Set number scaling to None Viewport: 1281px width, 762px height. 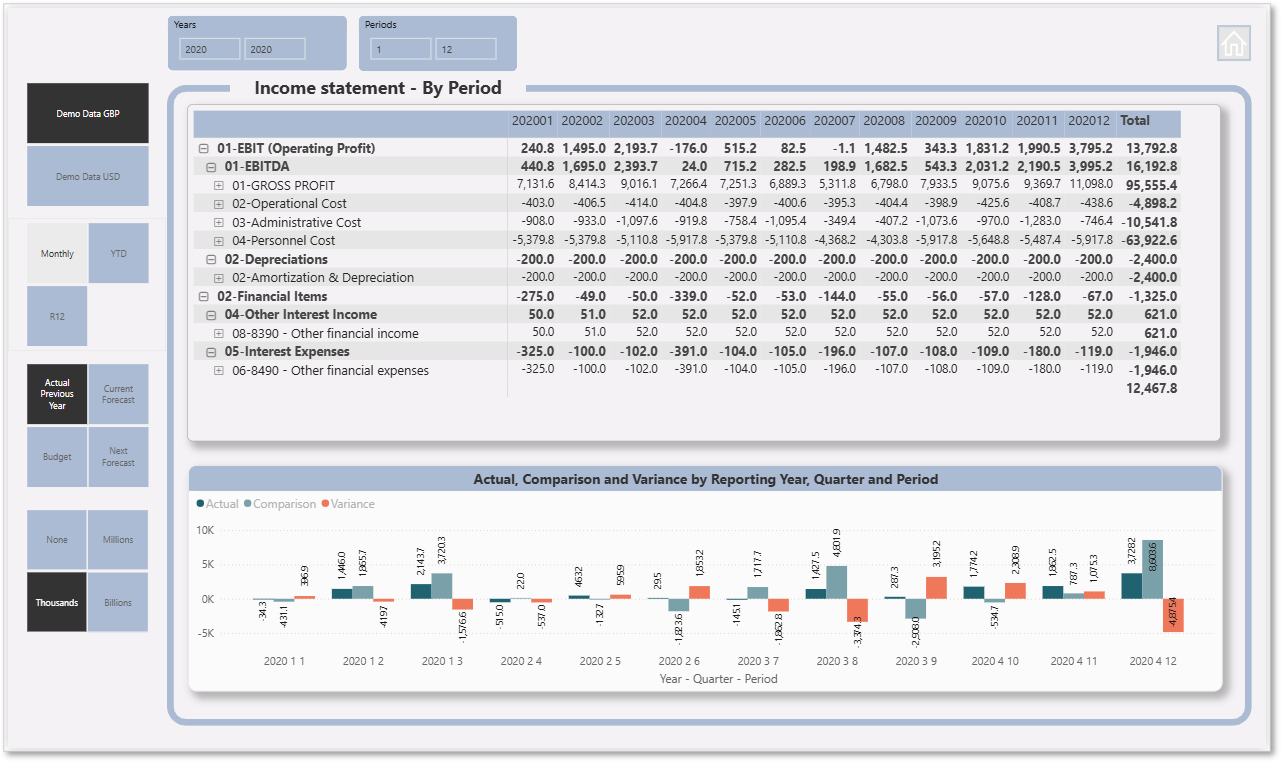click(57, 540)
